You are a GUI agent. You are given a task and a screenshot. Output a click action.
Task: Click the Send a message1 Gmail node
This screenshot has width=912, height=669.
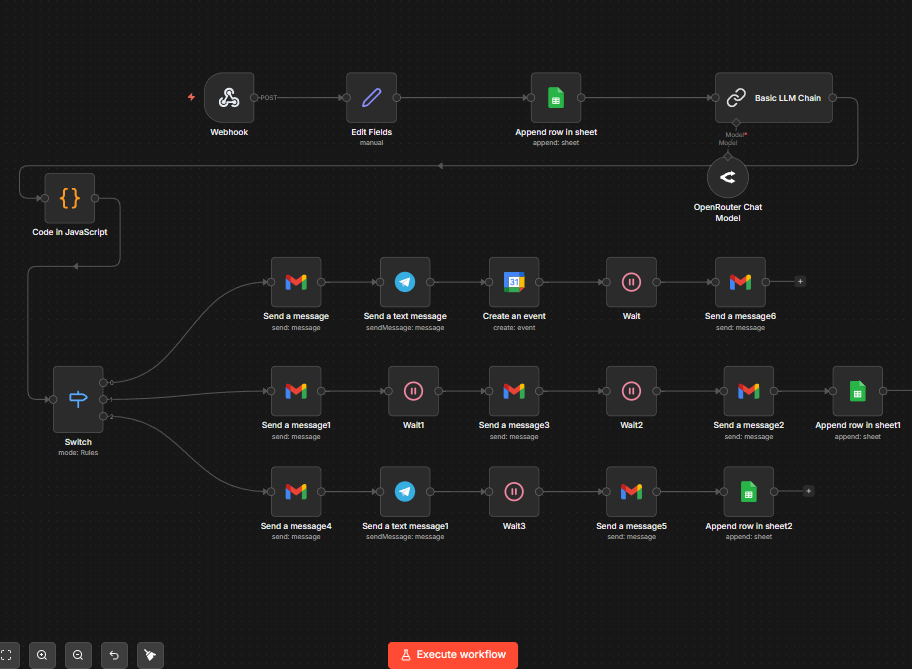pos(296,391)
